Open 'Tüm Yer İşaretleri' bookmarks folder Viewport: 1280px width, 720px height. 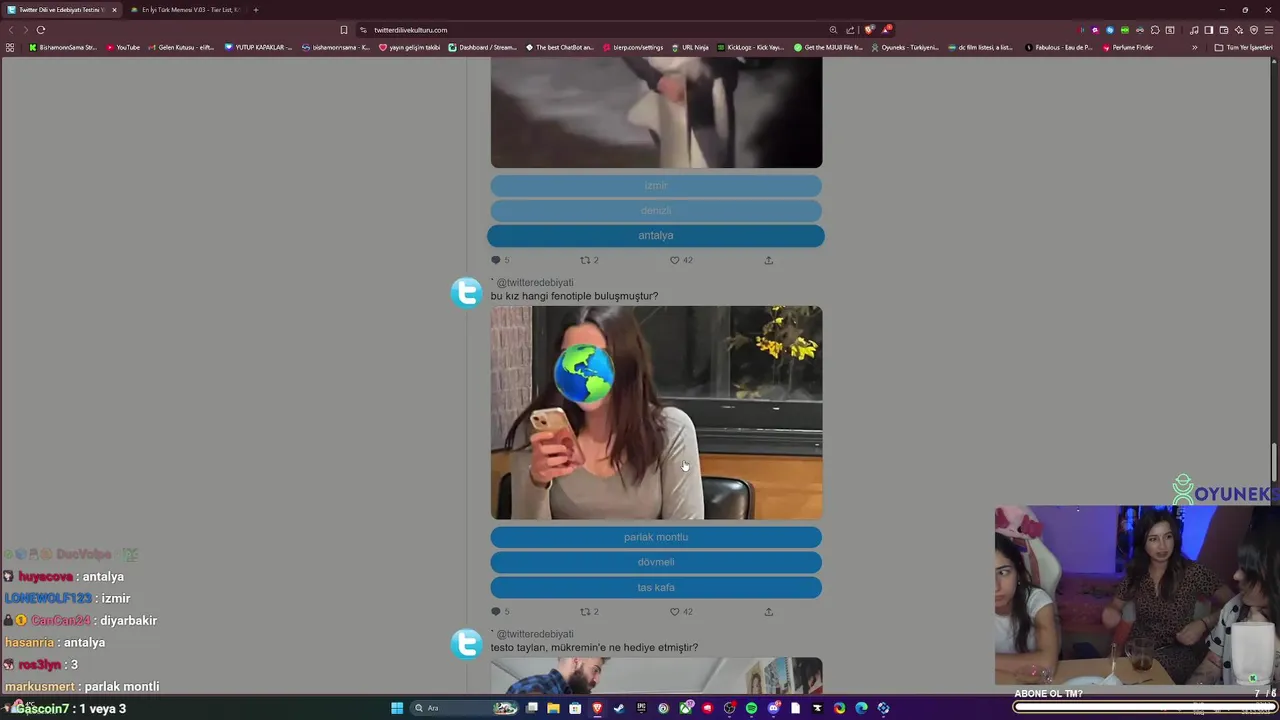[1243, 47]
